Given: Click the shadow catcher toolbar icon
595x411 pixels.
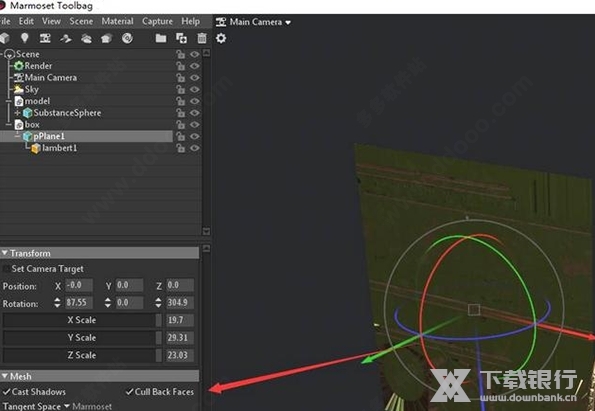Looking at the screenshot, I should (x=107, y=38).
